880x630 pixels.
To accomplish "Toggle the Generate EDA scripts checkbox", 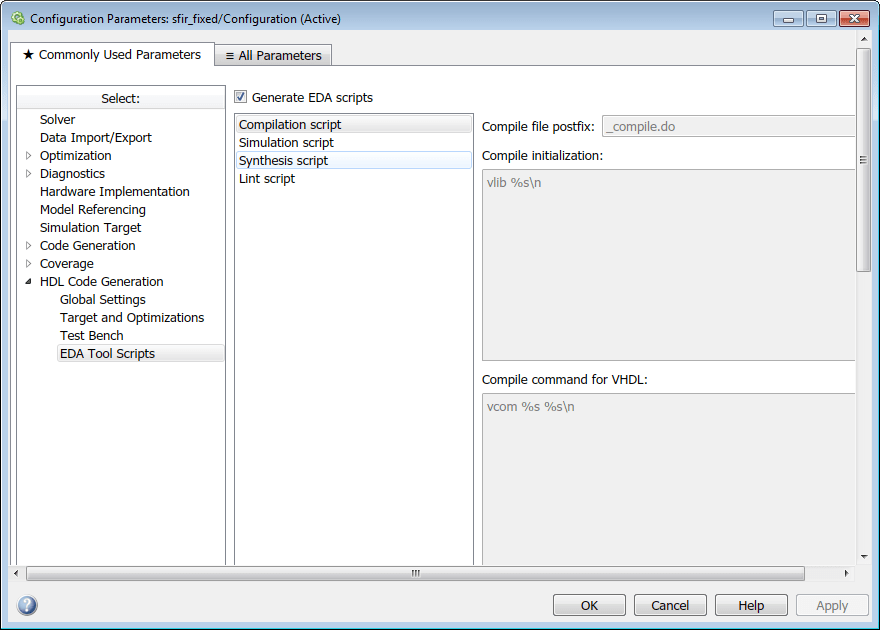I will point(240,97).
